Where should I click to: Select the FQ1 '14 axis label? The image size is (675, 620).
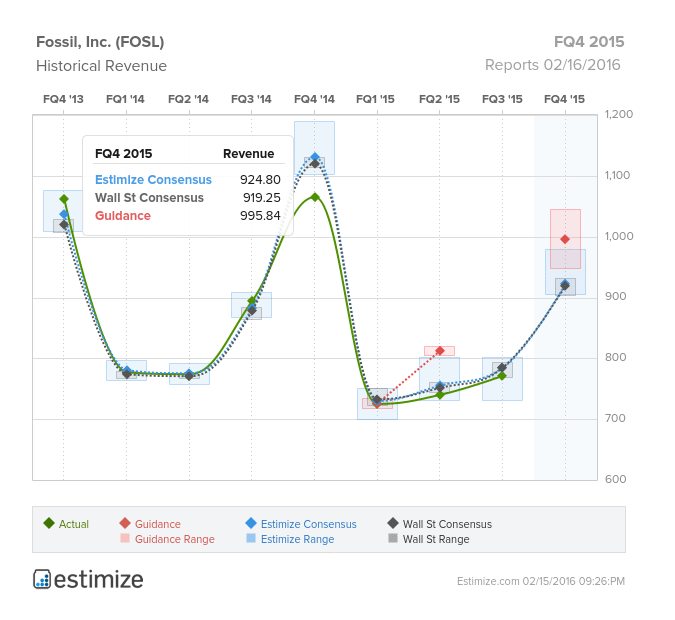tap(125, 99)
